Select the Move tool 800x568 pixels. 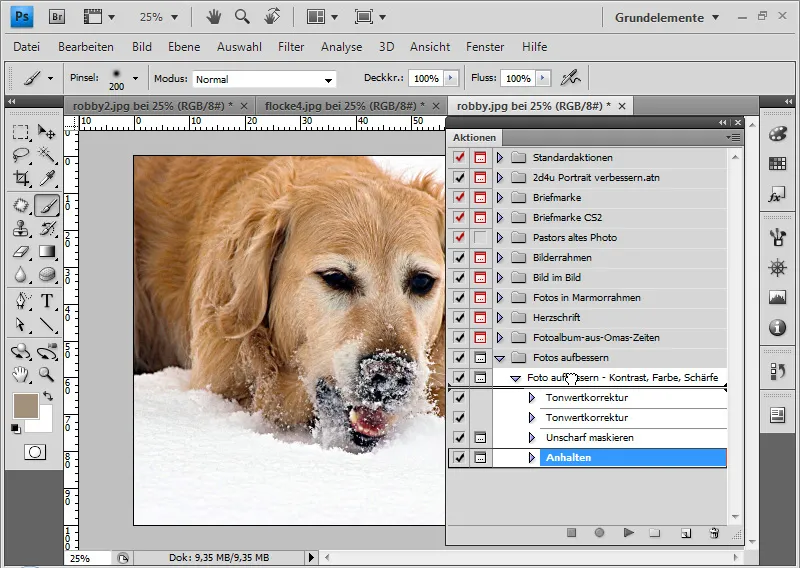[47, 132]
